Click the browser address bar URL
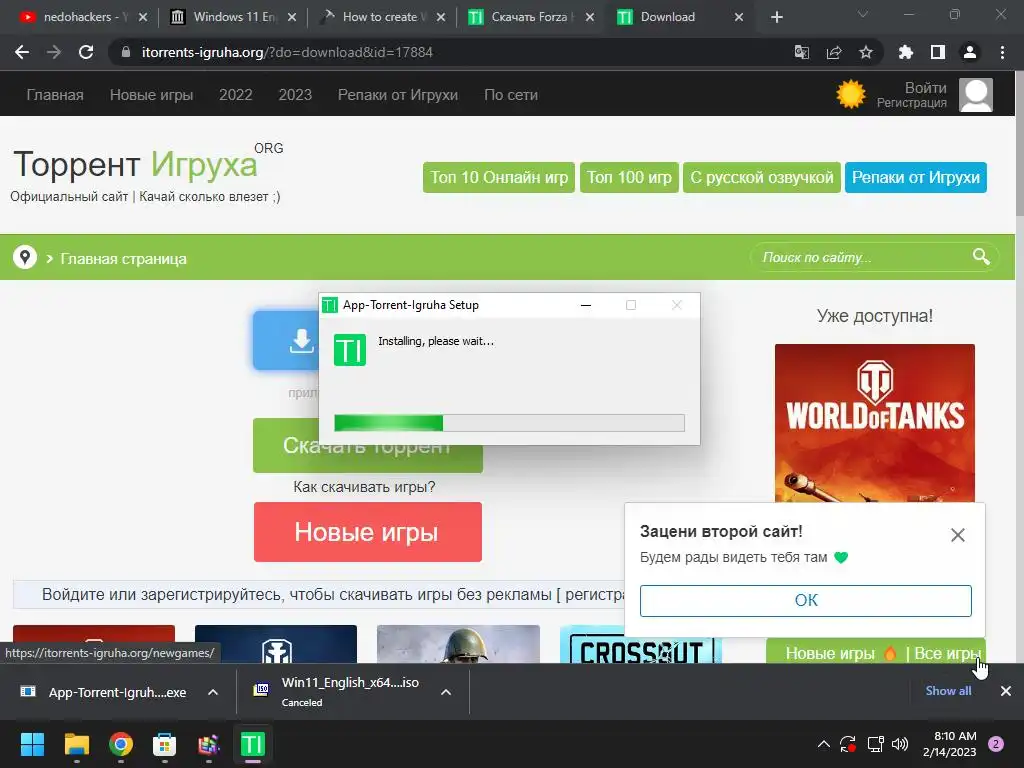 pyautogui.click(x=287, y=52)
